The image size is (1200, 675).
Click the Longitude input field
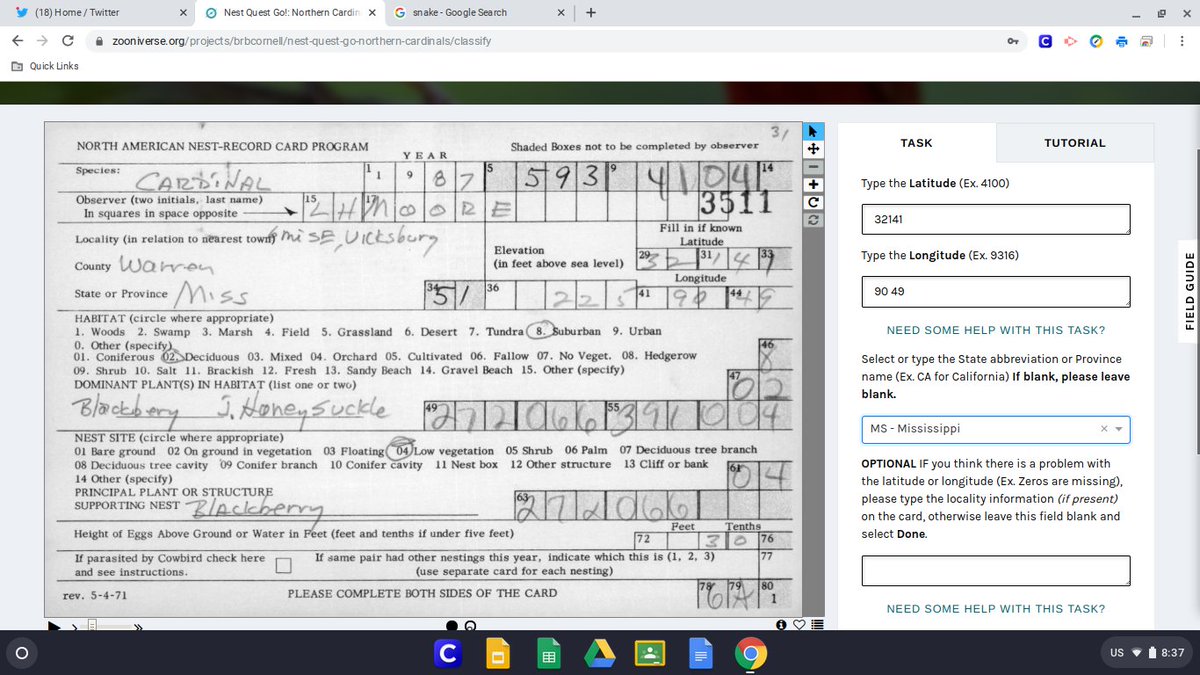pos(996,291)
